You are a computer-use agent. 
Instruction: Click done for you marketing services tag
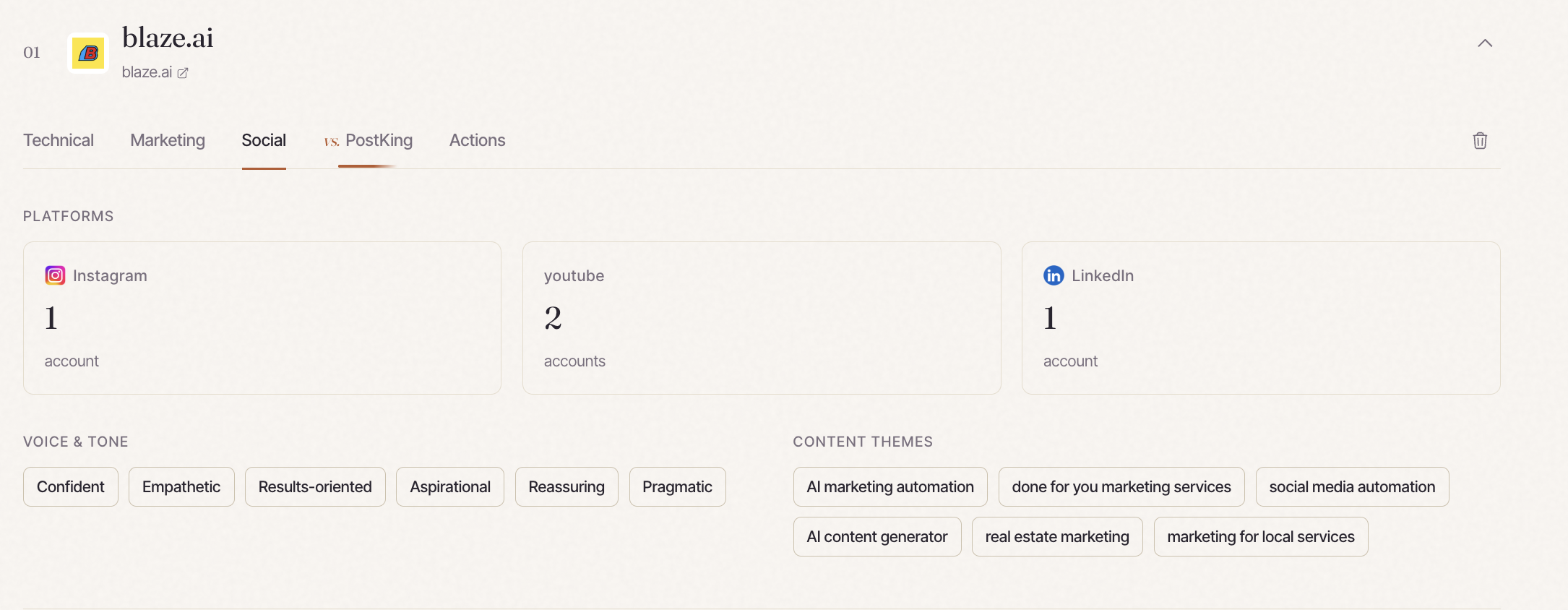pyautogui.click(x=1121, y=487)
